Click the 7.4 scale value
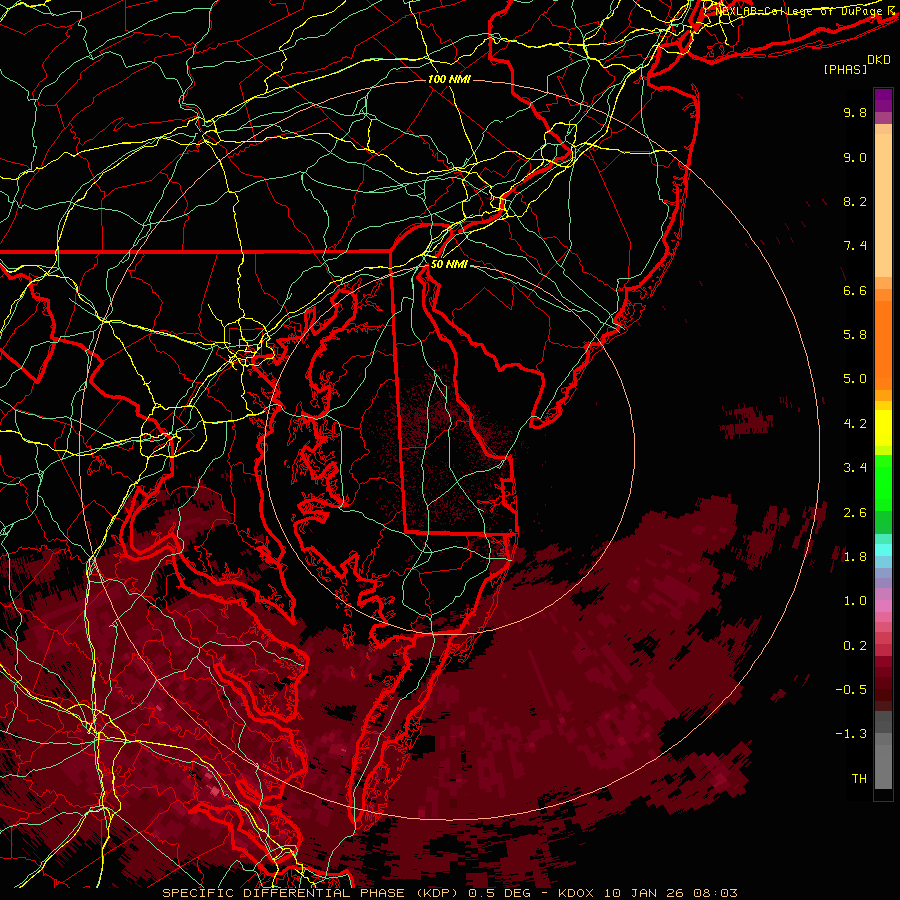 855,246
